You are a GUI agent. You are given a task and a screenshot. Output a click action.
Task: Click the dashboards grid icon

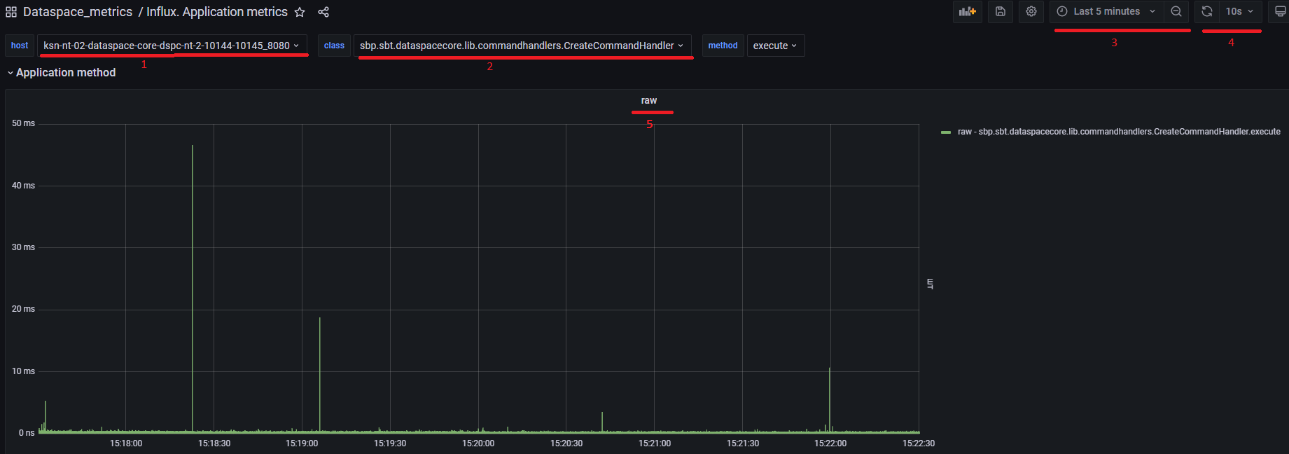tap(12, 12)
